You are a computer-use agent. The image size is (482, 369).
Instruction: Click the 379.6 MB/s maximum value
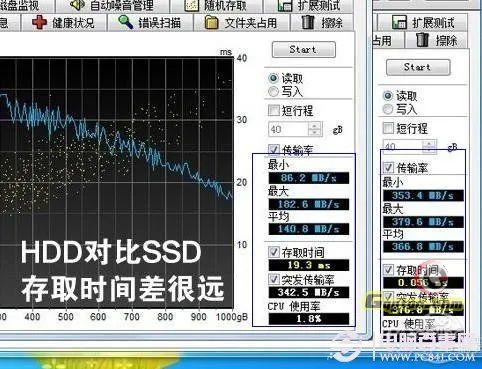click(423, 222)
